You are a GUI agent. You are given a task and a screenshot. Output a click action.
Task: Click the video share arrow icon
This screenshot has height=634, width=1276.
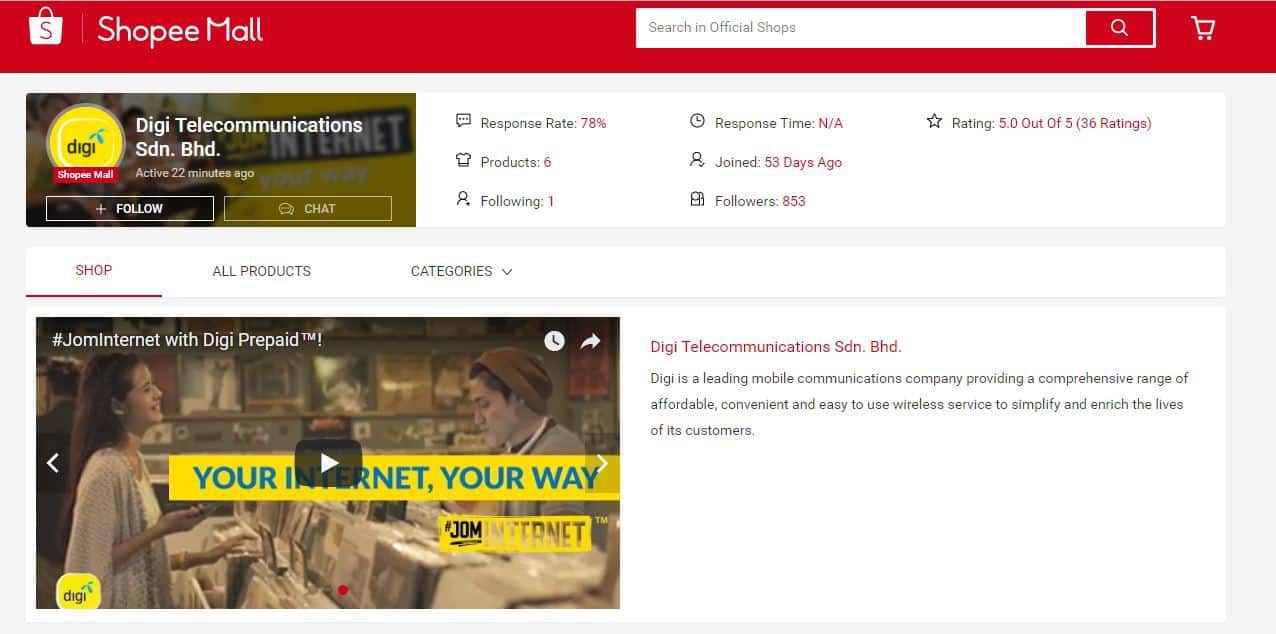pyautogui.click(x=590, y=341)
